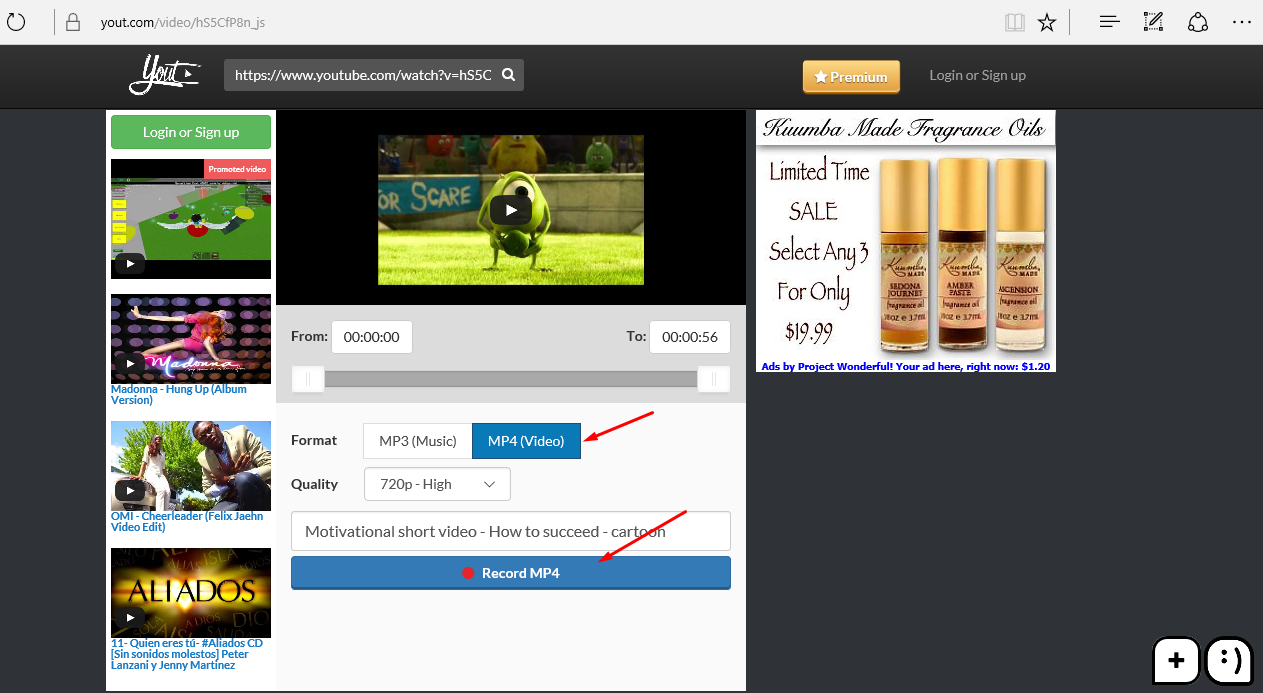This screenshot has height=693, width=1263.
Task: Click the padlock site security icon
Action: [x=72, y=22]
